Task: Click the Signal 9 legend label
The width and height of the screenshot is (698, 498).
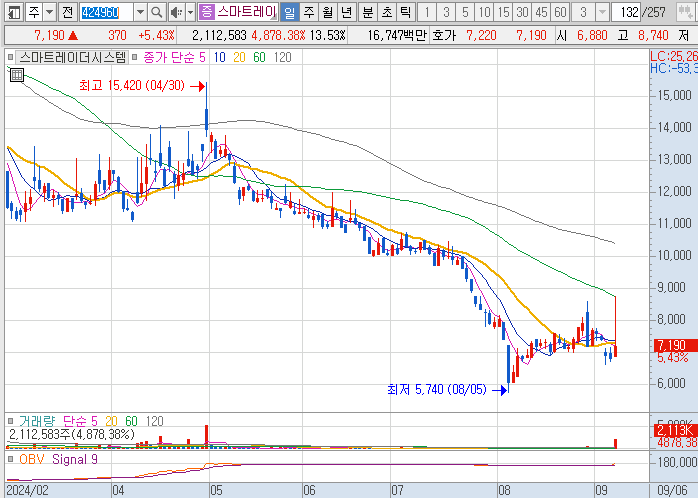Action: click(x=74, y=459)
